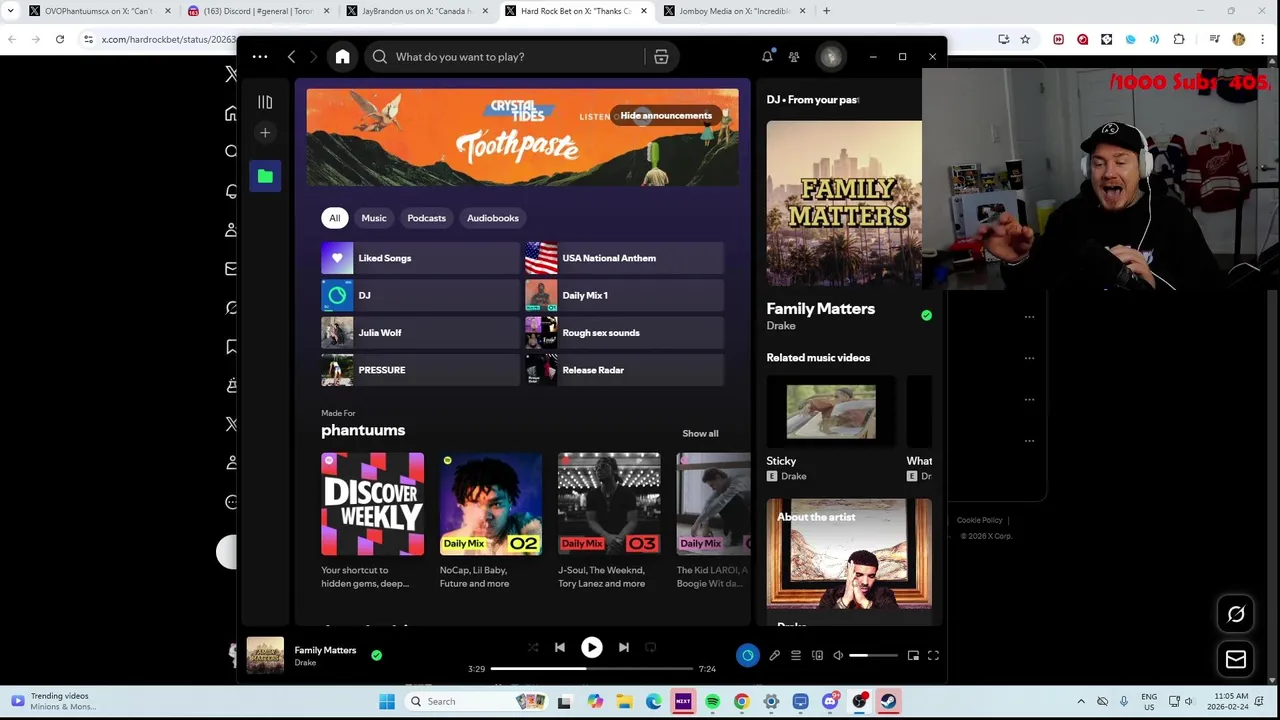The width and height of the screenshot is (1280, 720).
Task: Open Spotify's Browse icon in search bar
Action: point(661,57)
